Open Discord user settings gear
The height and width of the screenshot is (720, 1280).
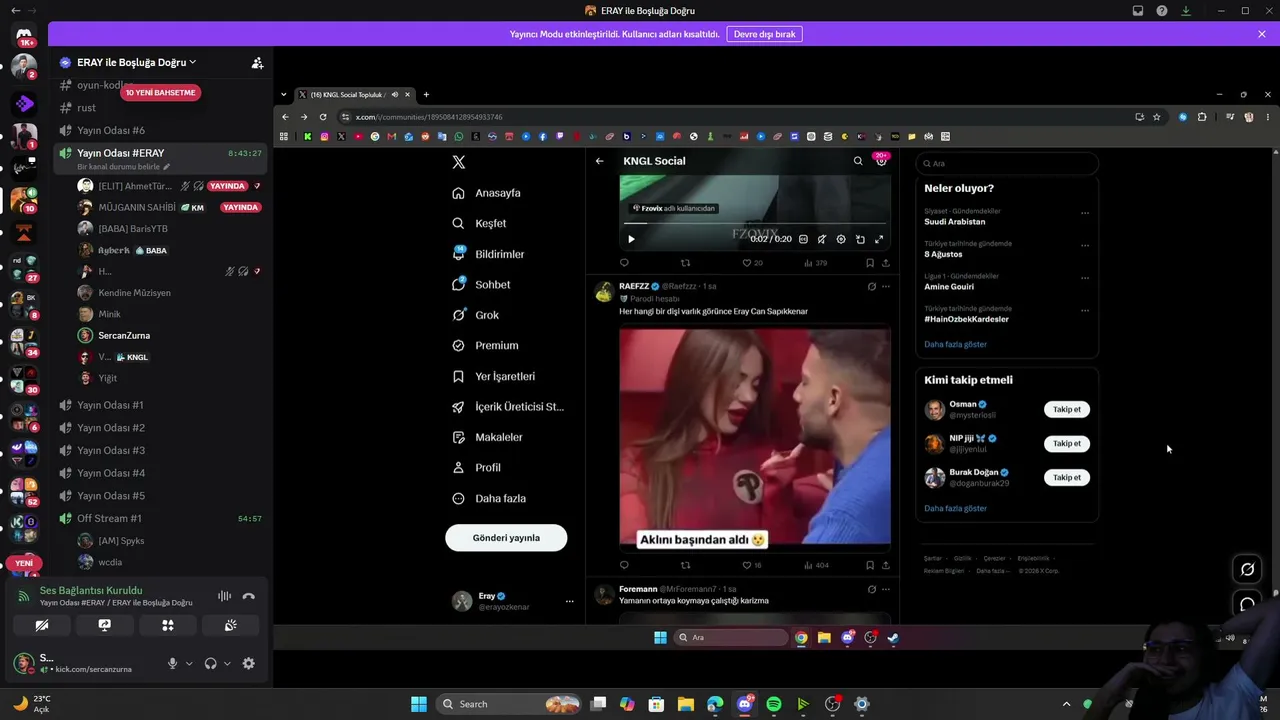[249, 663]
